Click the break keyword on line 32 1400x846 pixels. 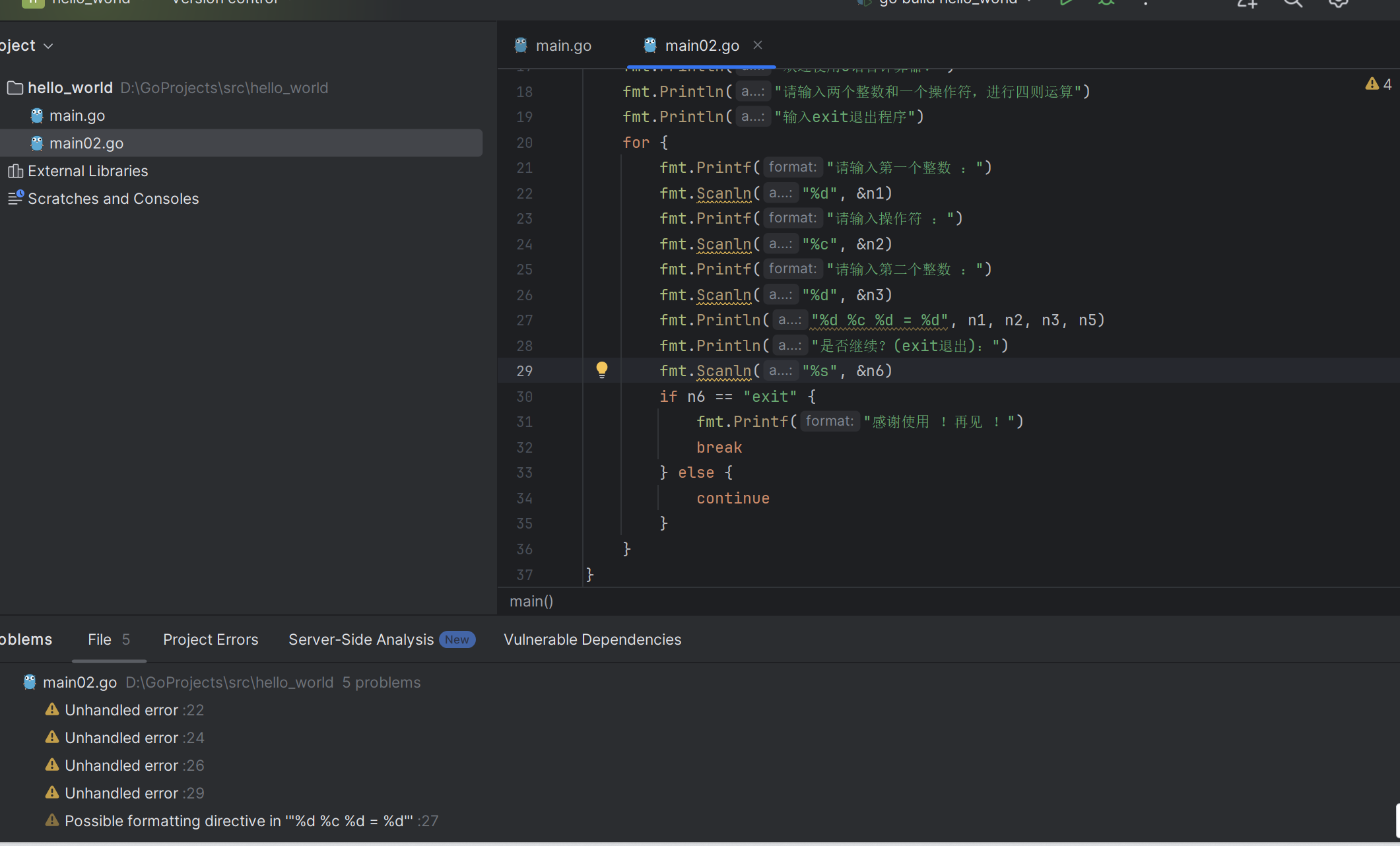(719, 447)
